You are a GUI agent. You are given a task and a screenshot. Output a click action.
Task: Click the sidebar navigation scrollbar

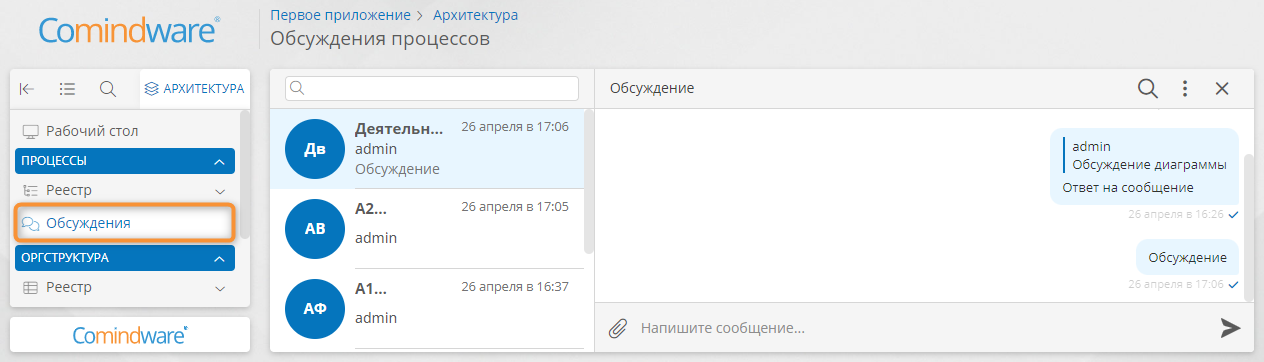click(244, 175)
